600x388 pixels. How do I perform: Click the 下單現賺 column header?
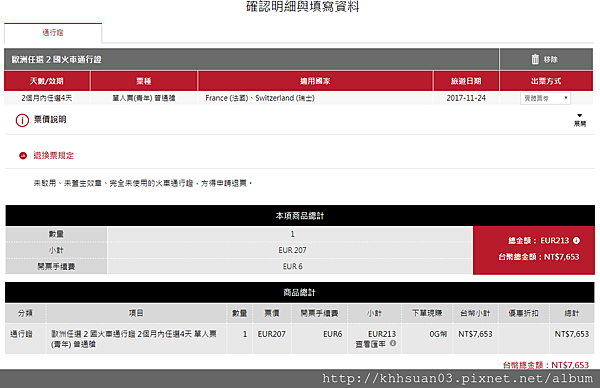click(x=427, y=313)
